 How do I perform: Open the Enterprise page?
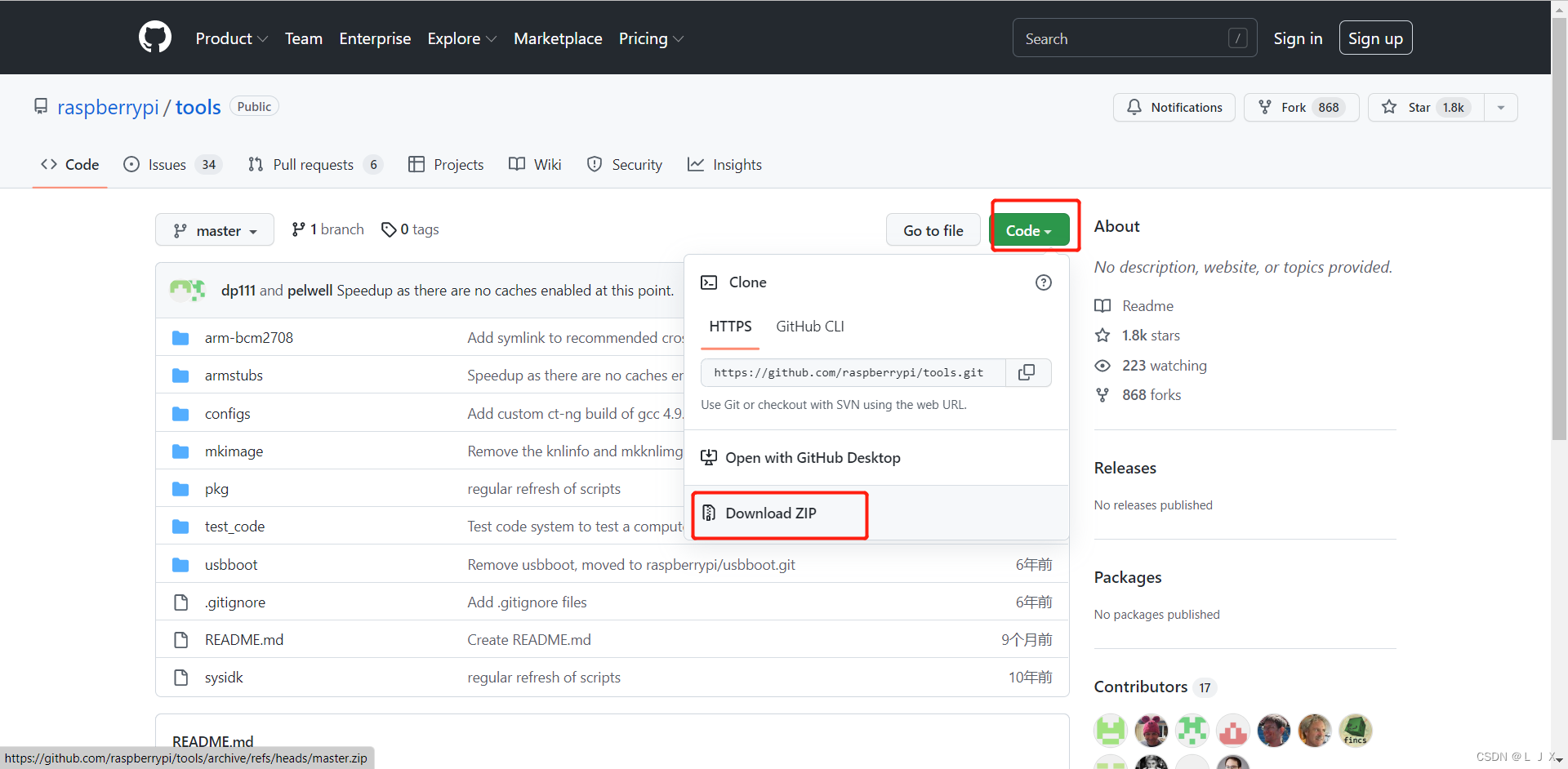click(375, 38)
